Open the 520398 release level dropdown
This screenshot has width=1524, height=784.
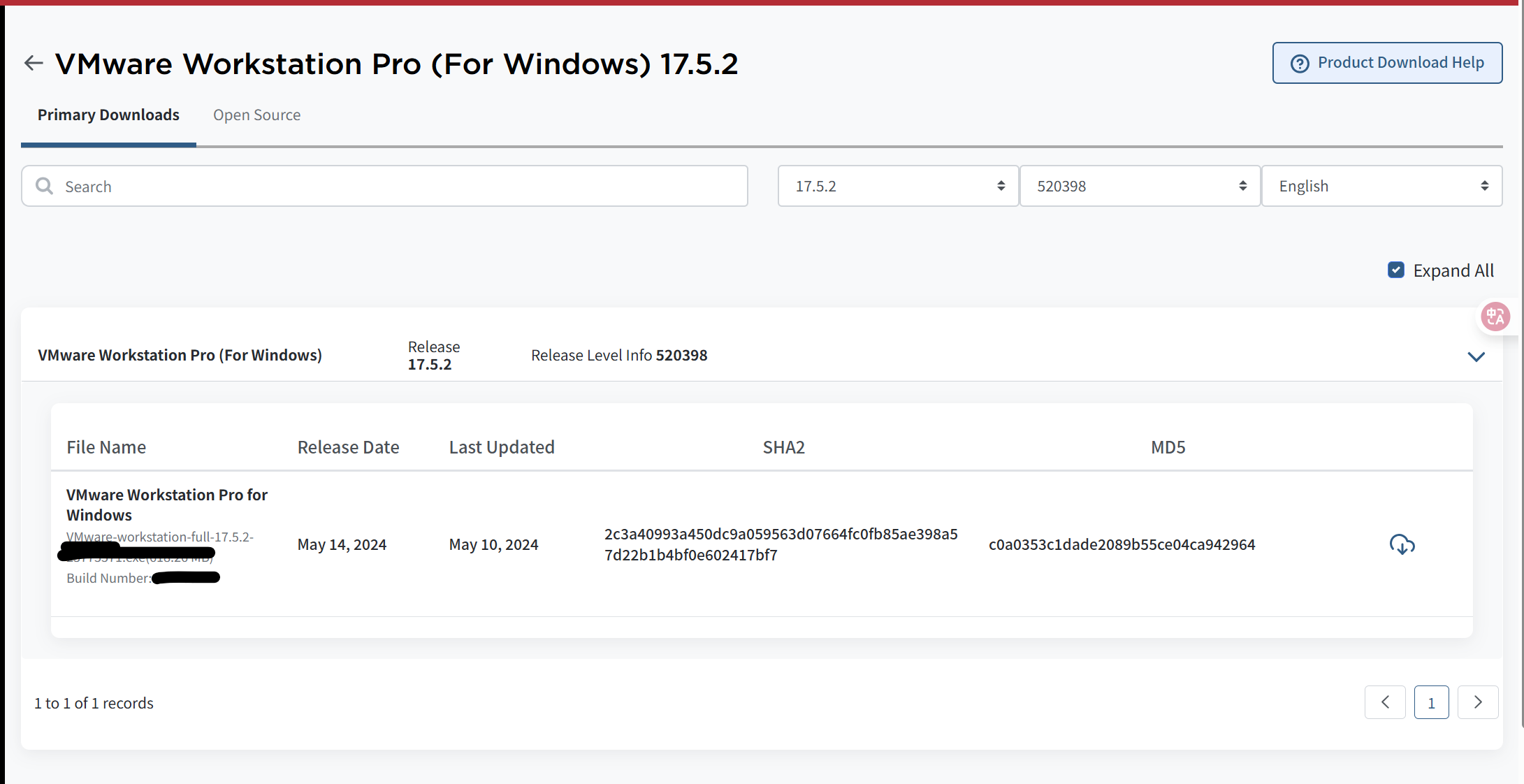click(1140, 186)
